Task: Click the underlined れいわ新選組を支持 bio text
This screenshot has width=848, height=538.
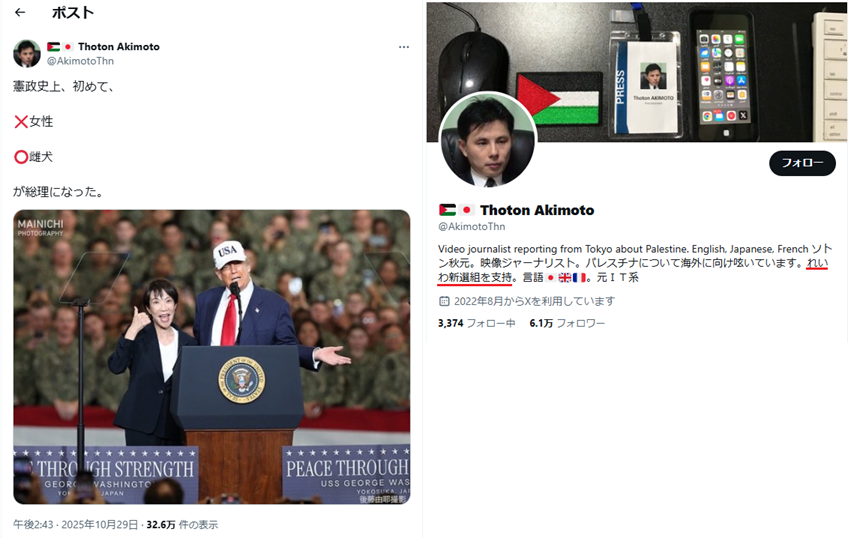Action: tap(475, 277)
